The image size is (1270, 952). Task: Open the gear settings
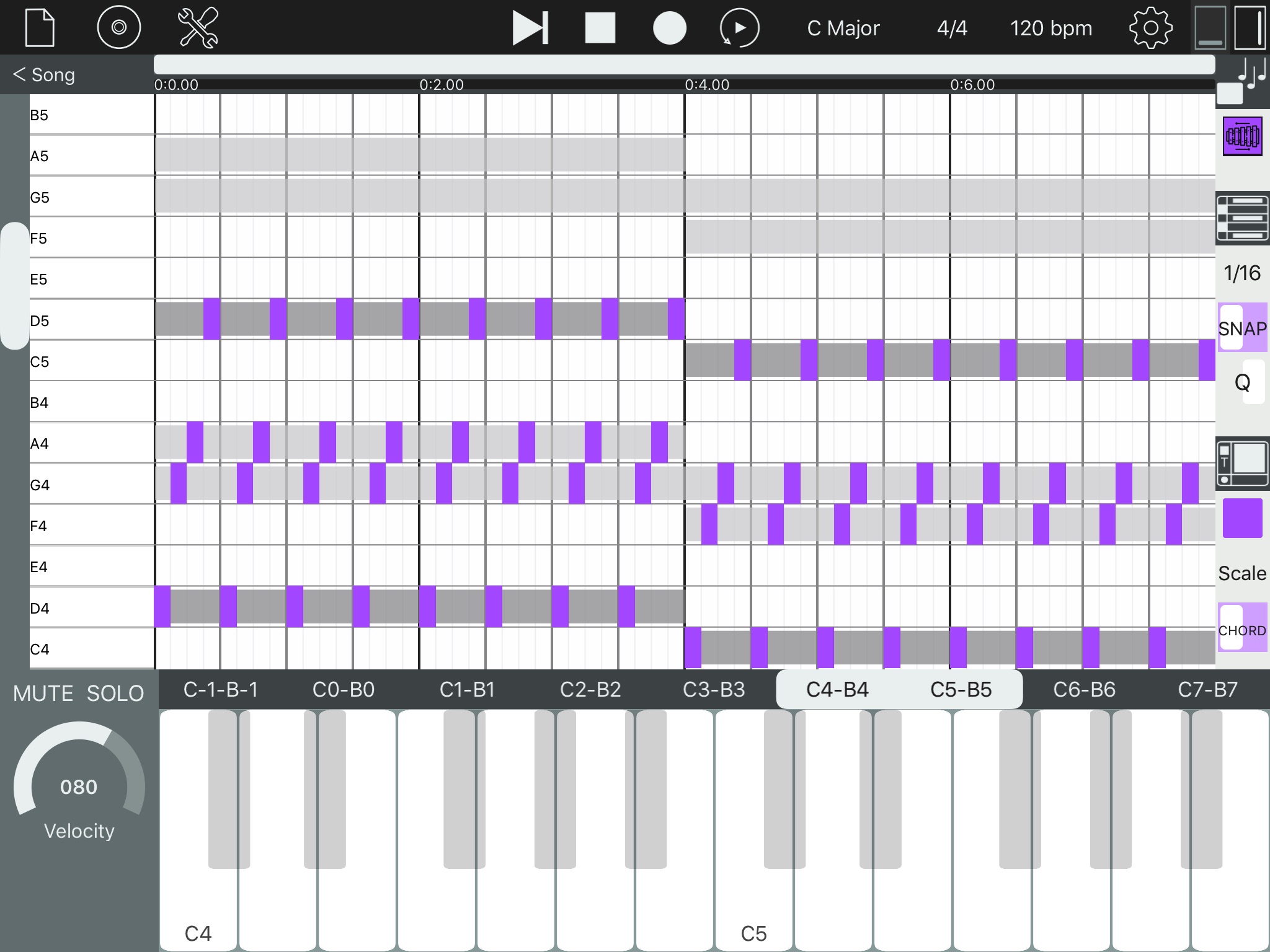tap(1151, 28)
